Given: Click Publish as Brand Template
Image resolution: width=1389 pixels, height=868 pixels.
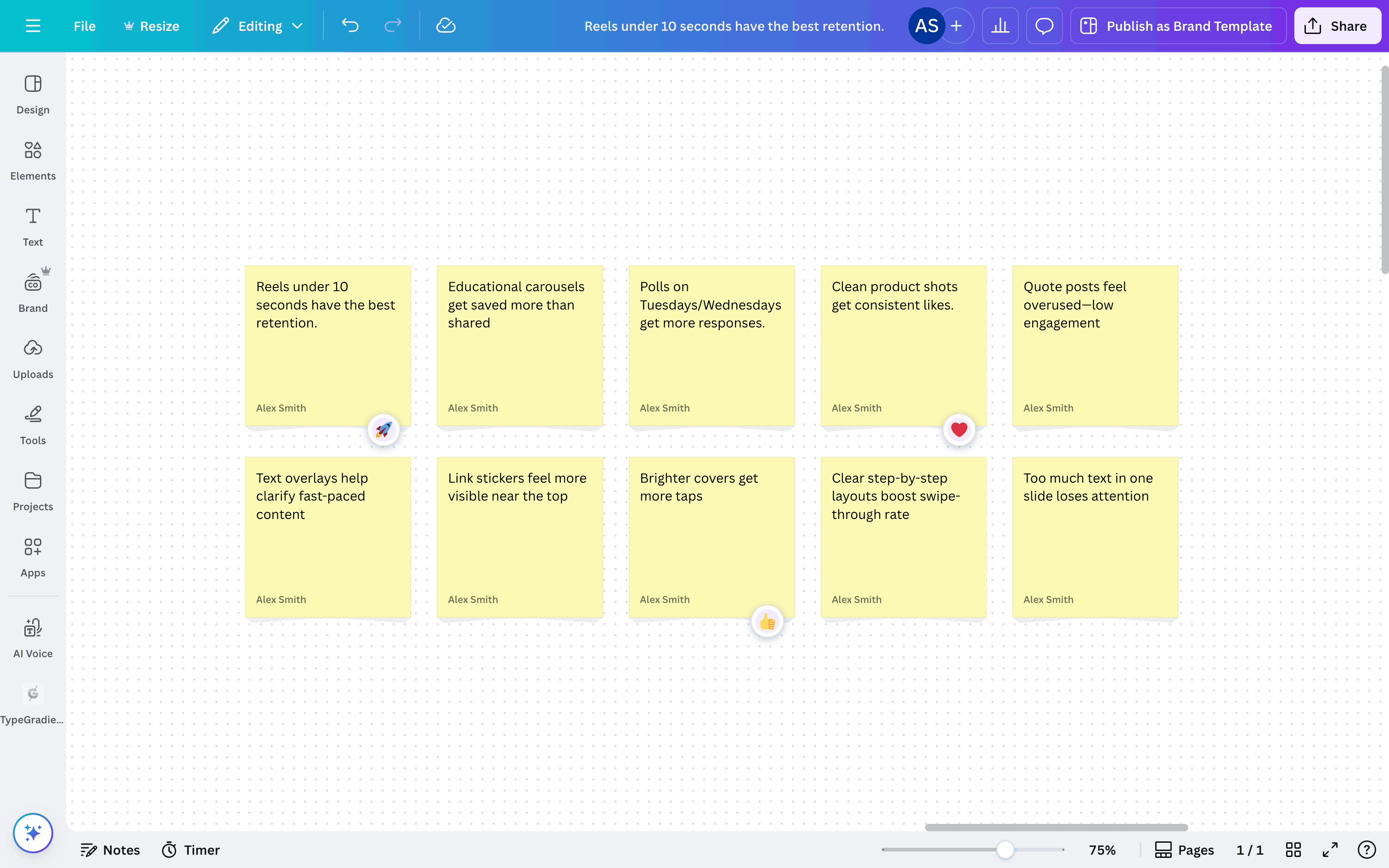Looking at the screenshot, I should 1177,26.
